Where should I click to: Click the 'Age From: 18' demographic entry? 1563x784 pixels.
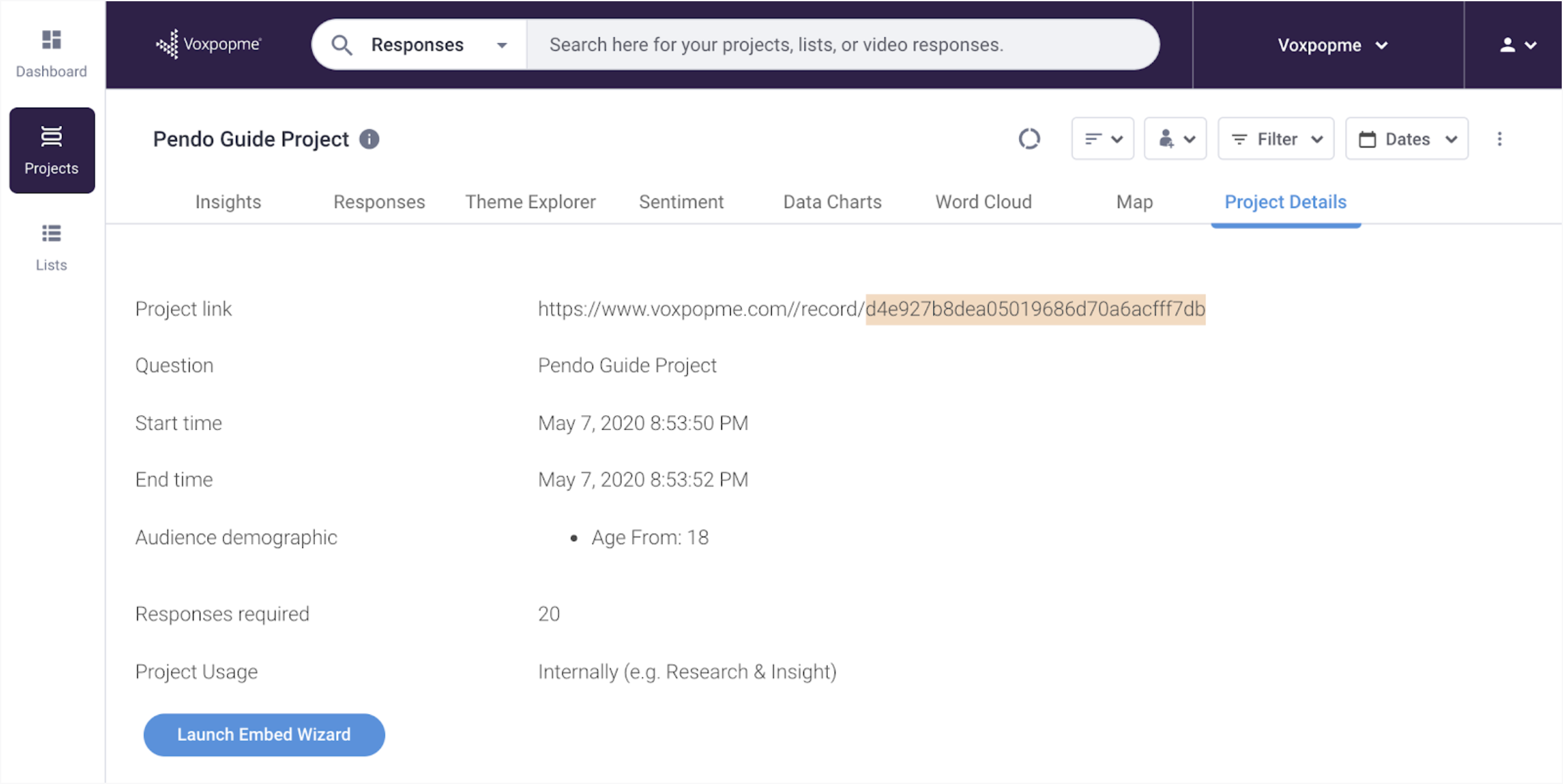point(650,537)
